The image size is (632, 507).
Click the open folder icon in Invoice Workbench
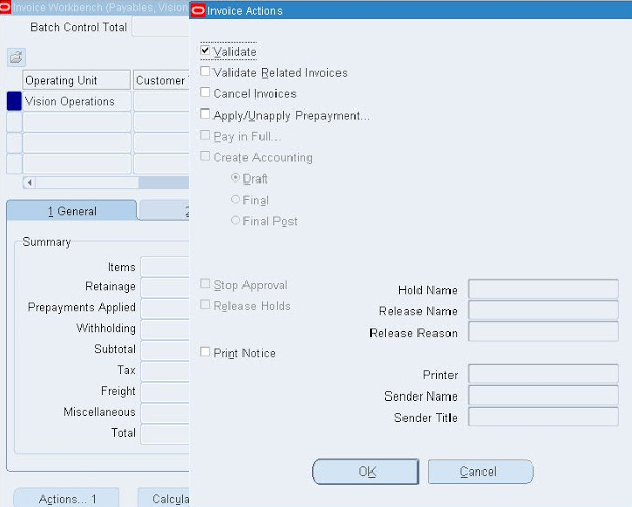coord(17,57)
